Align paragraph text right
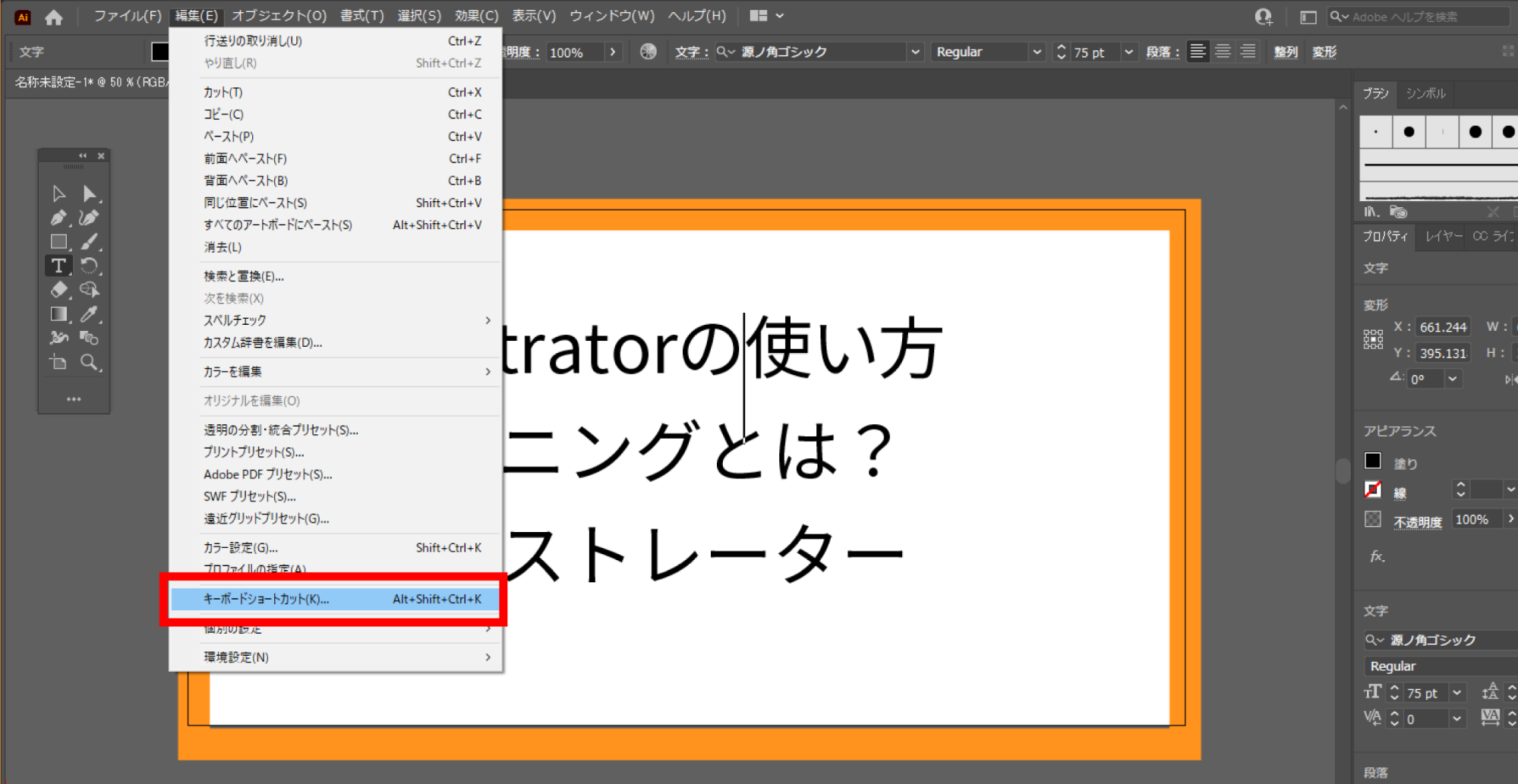The height and width of the screenshot is (784, 1518). click(1248, 52)
